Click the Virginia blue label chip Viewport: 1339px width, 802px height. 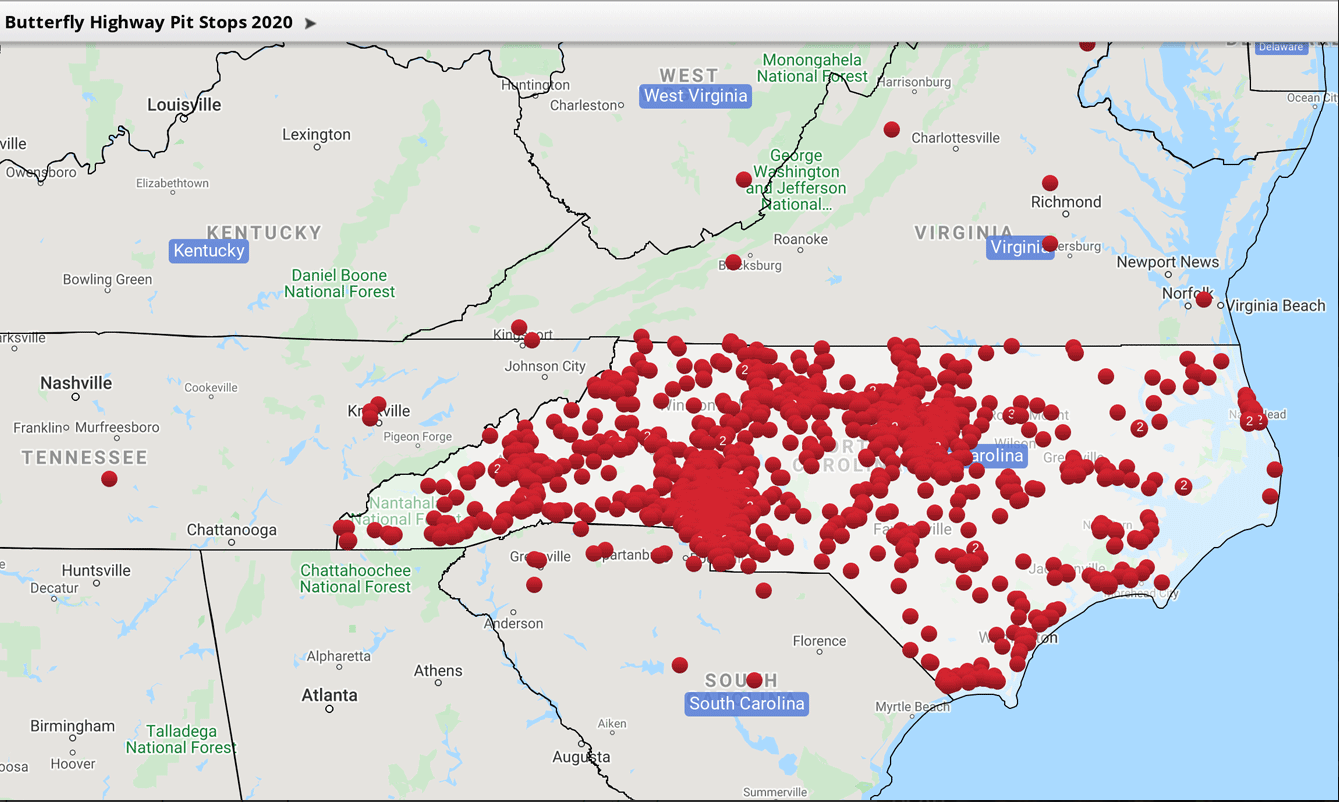[1020, 247]
